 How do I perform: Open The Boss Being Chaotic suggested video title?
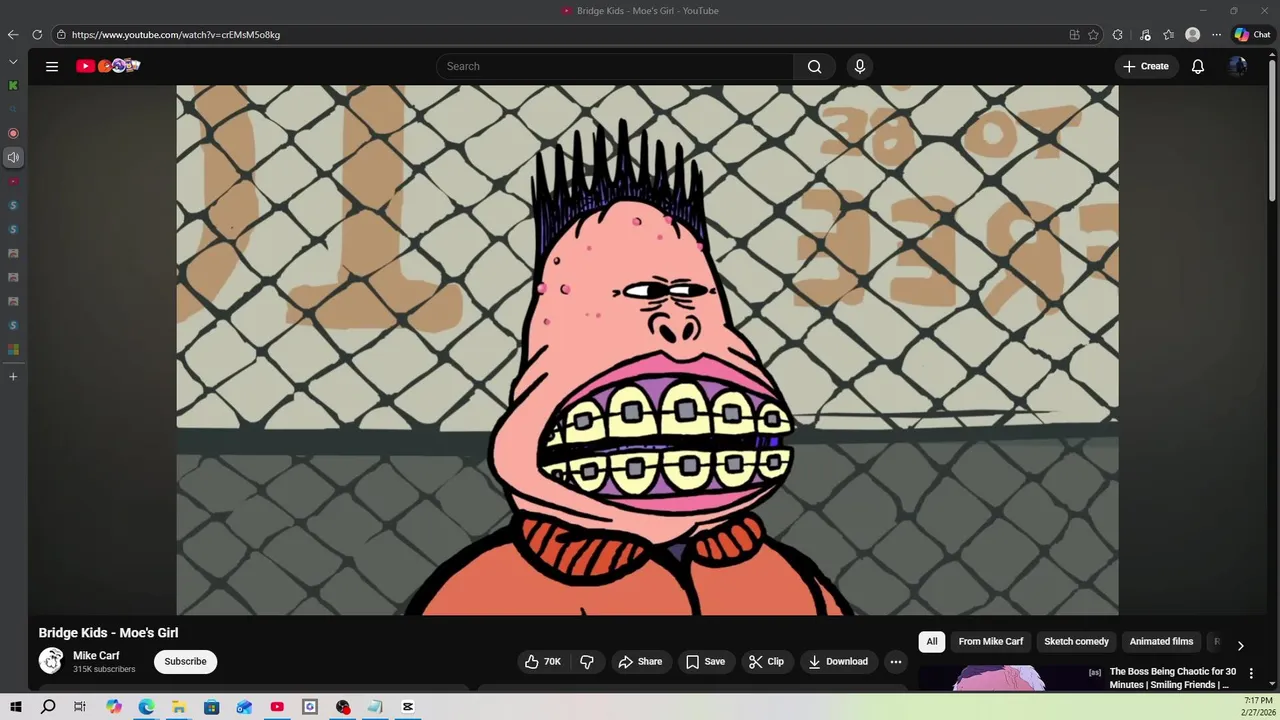[1173, 678]
